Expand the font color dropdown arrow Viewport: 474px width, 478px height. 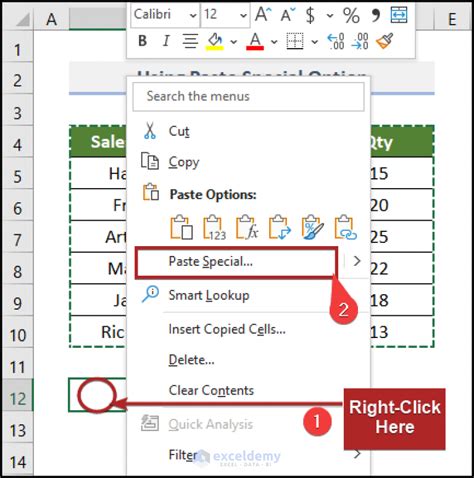pos(274,42)
